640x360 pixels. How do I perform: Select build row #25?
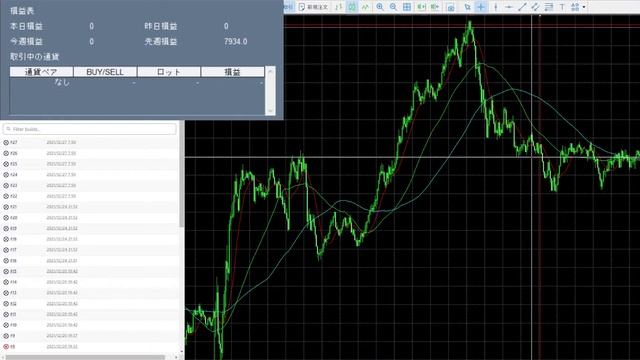90,164
